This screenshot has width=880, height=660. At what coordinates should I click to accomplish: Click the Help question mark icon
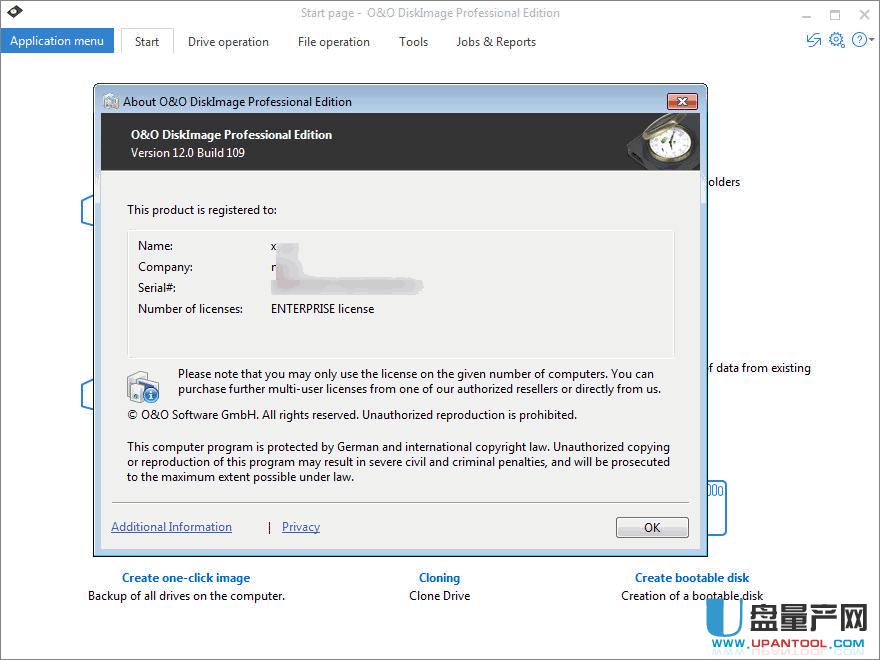coord(858,40)
